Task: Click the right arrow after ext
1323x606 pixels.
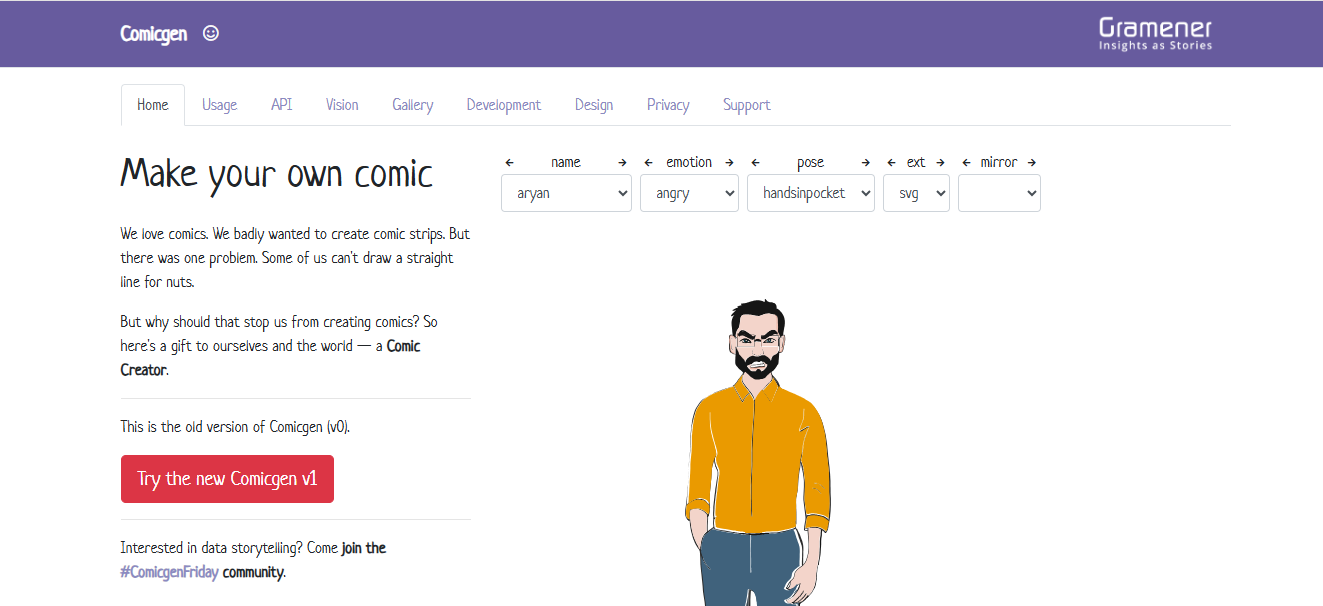Action: click(941, 162)
